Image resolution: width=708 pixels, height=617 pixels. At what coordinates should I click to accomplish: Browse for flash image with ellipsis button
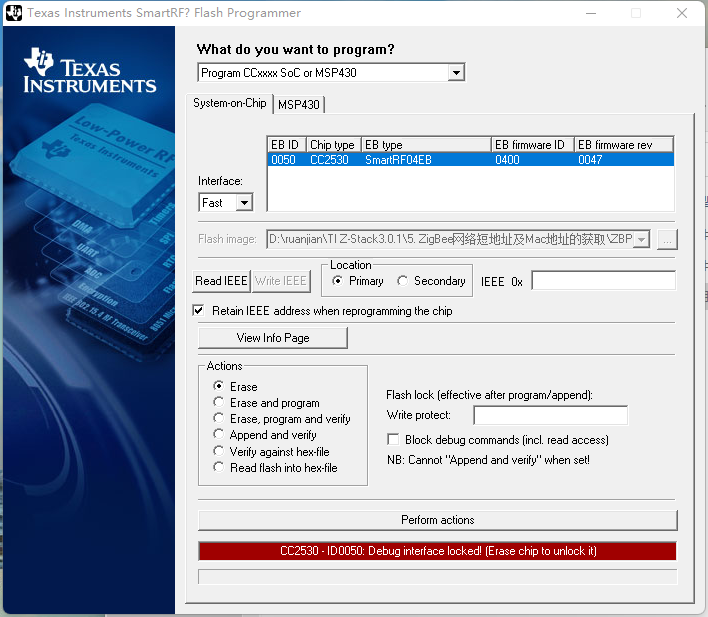(x=667, y=239)
